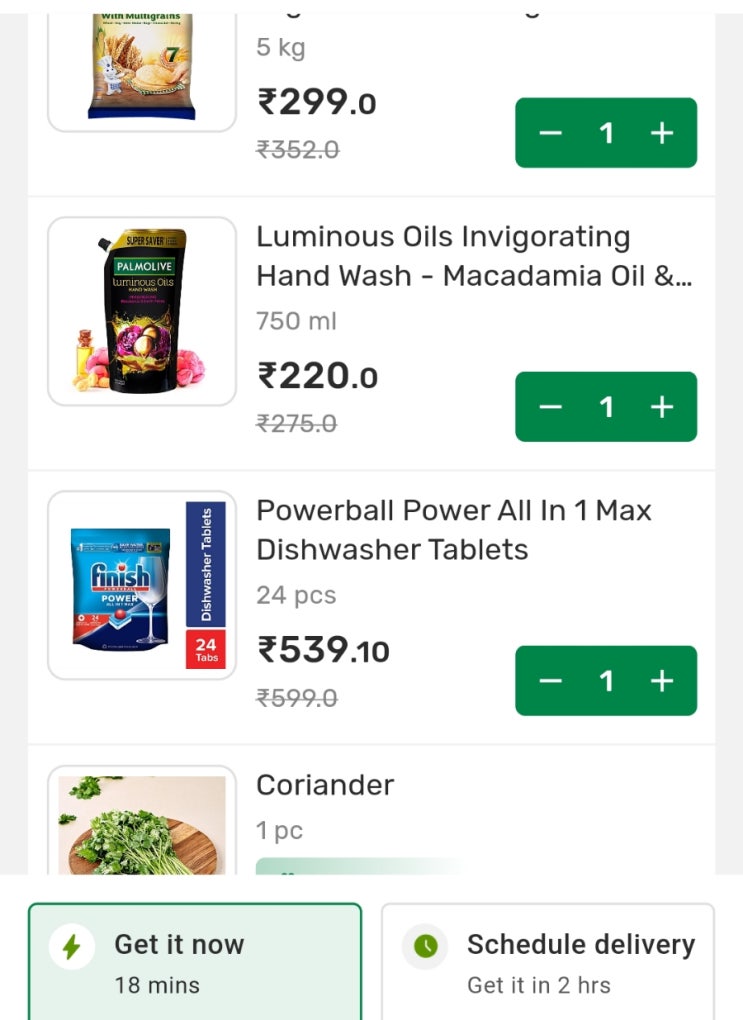Viewport: 743px width, 1020px height.
Task: Open Luminous Oils Invigorating Hand Wash title
Action: [x=473, y=256]
